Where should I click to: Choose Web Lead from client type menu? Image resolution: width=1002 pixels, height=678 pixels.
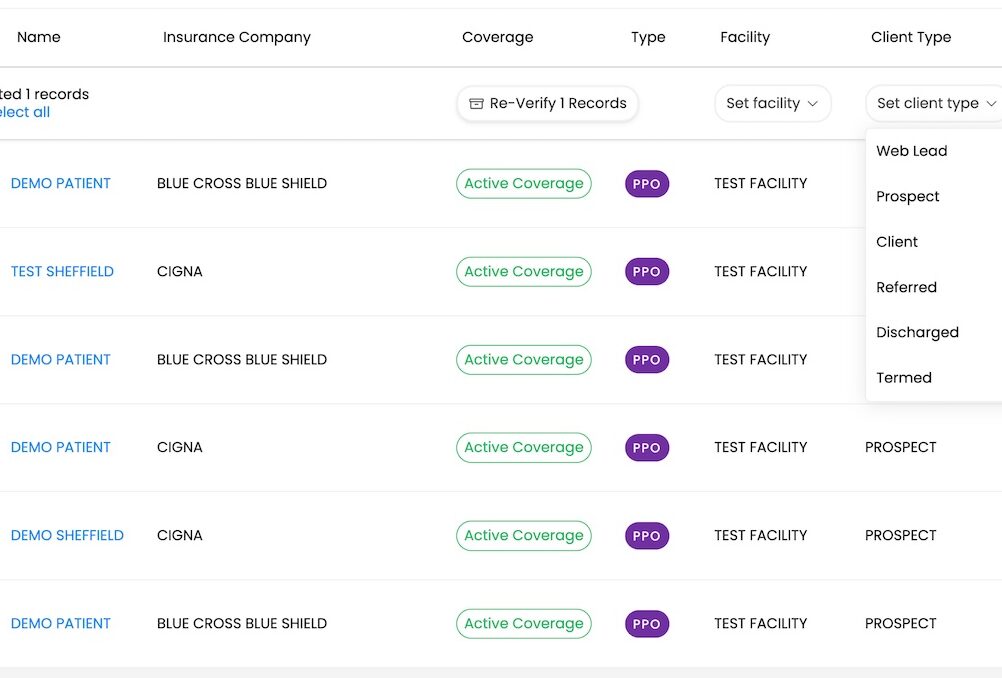click(x=911, y=151)
